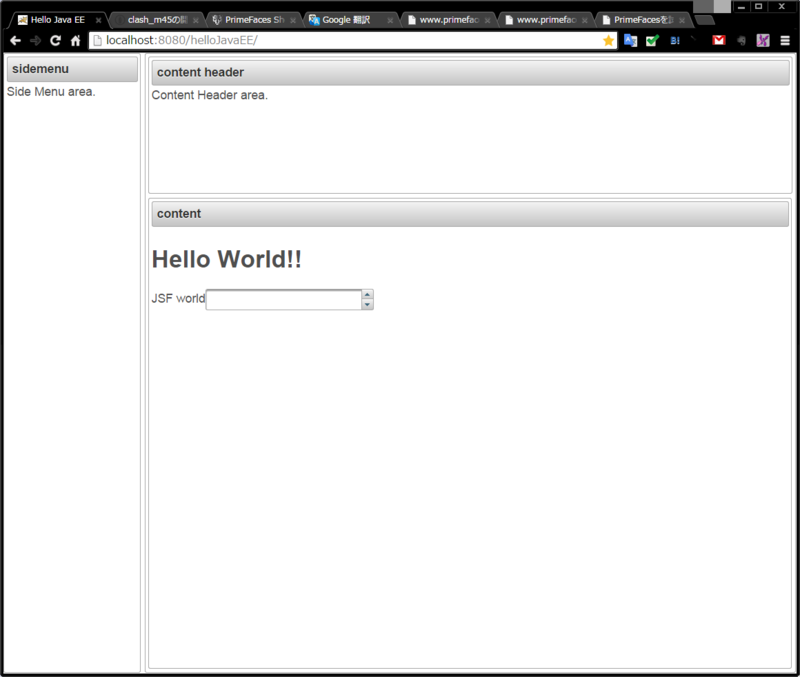Click the localhost URL address bar
The height and width of the screenshot is (677, 800).
pyautogui.click(x=352, y=41)
